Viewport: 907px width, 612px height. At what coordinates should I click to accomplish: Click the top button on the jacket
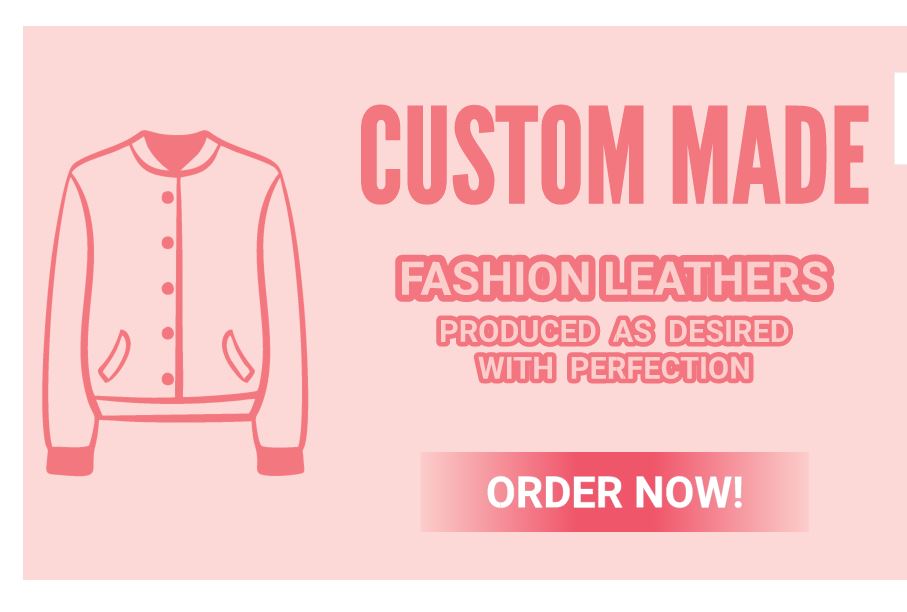(168, 197)
